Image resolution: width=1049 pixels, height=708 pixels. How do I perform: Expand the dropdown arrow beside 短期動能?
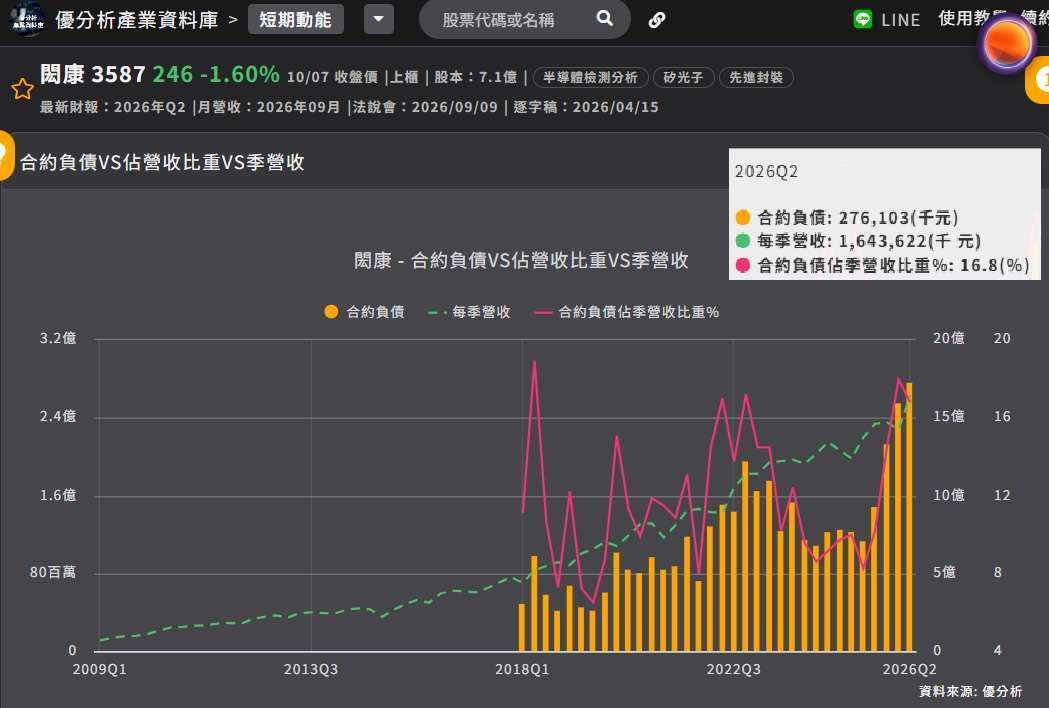[379, 19]
